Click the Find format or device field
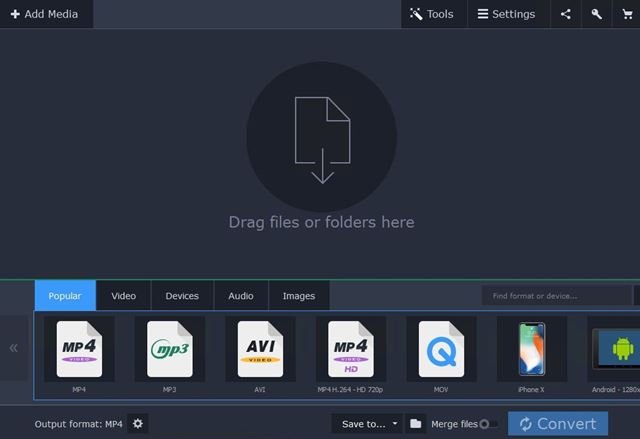Screen dimensions: 640x439 click(x=555, y=296)
